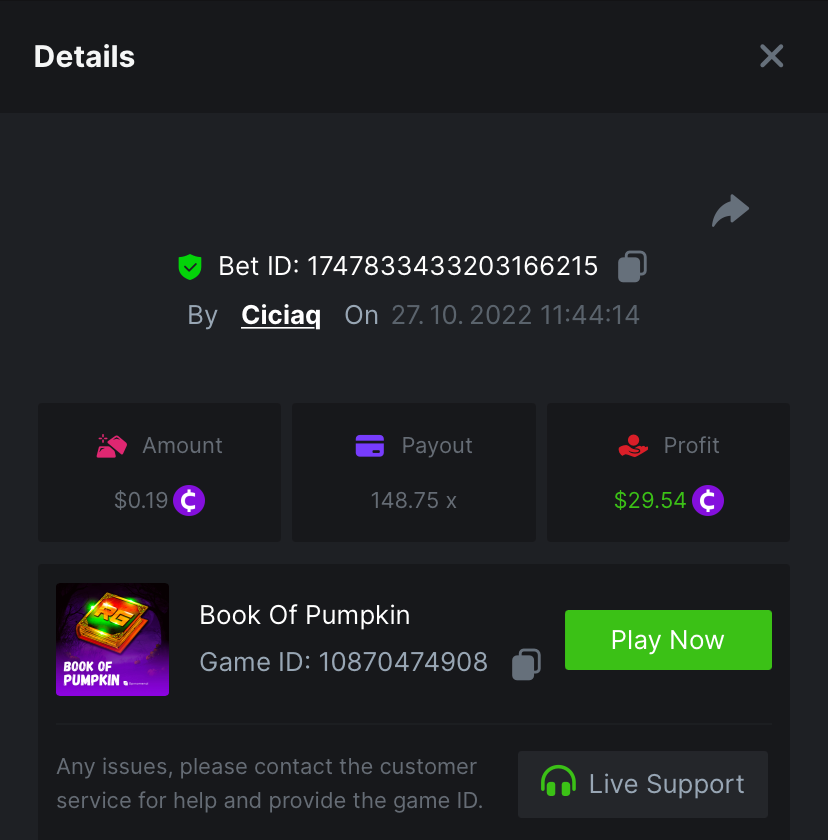Click the currency coin beside $29.54
828x840 pixels.
708,500
